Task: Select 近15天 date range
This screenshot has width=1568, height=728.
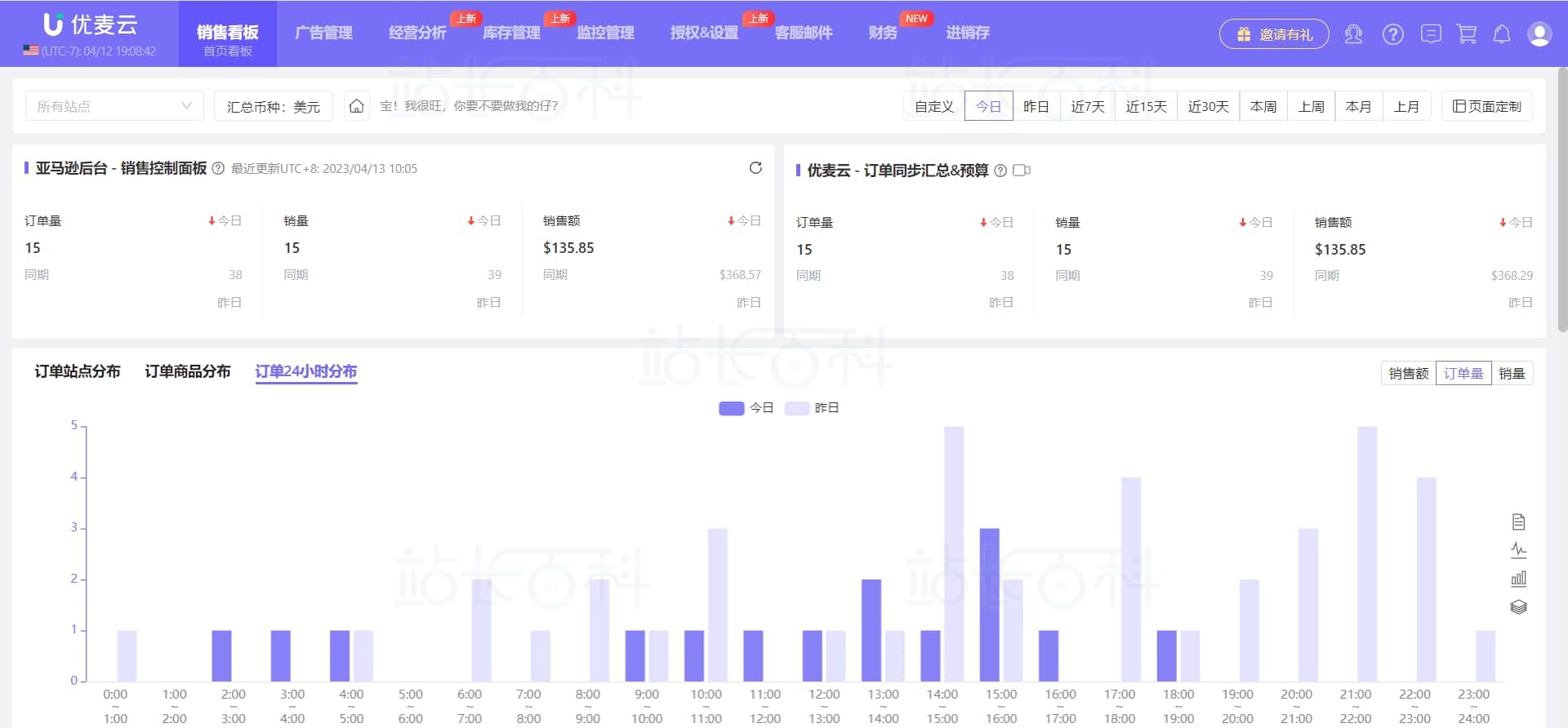Action: coord(1146,106)
